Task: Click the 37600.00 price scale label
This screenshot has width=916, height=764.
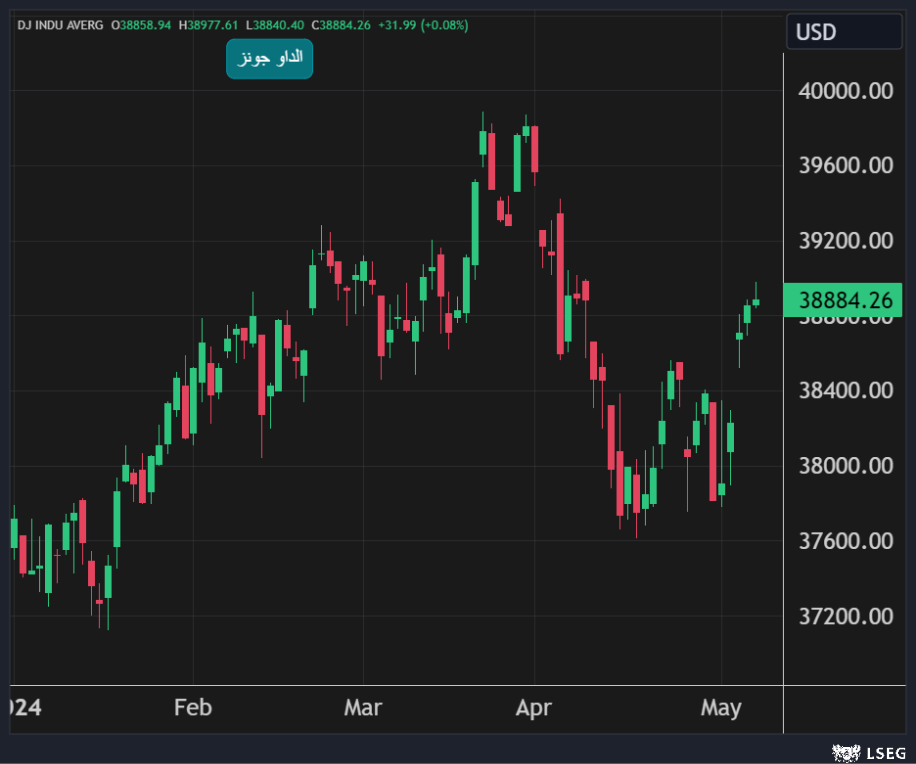Action: [846, 541]
